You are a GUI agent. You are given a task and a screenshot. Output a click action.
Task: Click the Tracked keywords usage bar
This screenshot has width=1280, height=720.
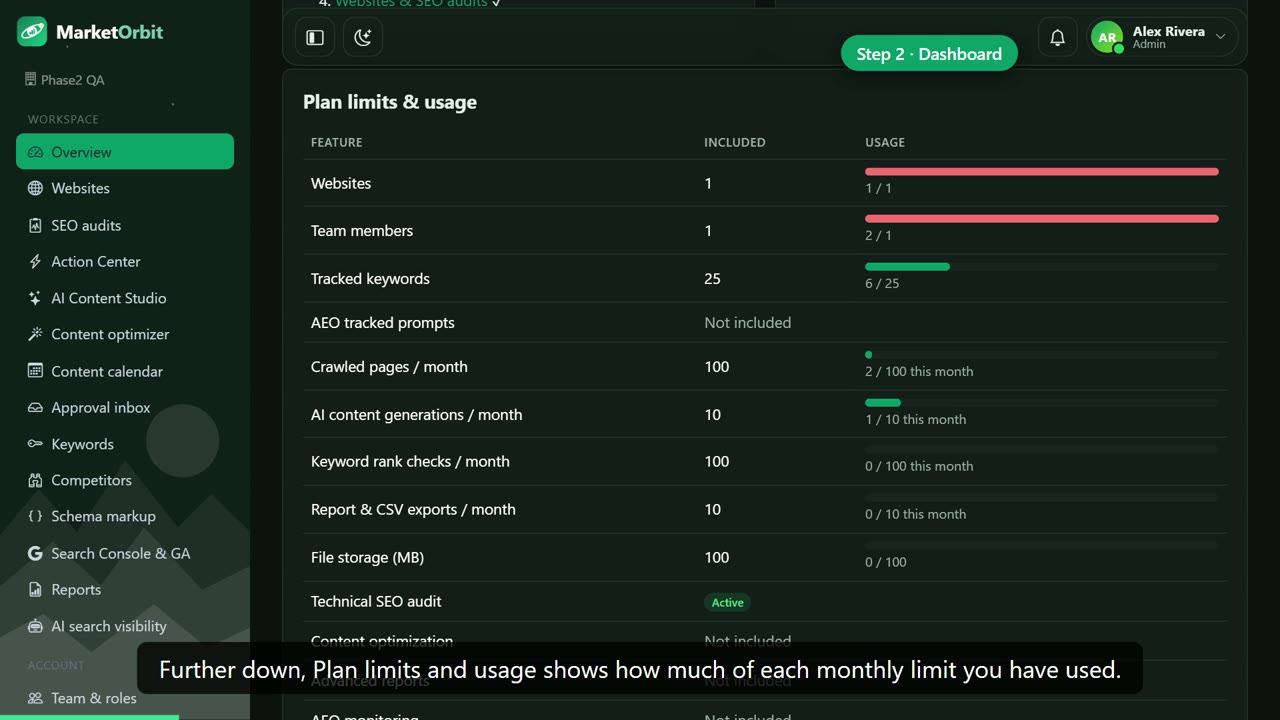1042,267
